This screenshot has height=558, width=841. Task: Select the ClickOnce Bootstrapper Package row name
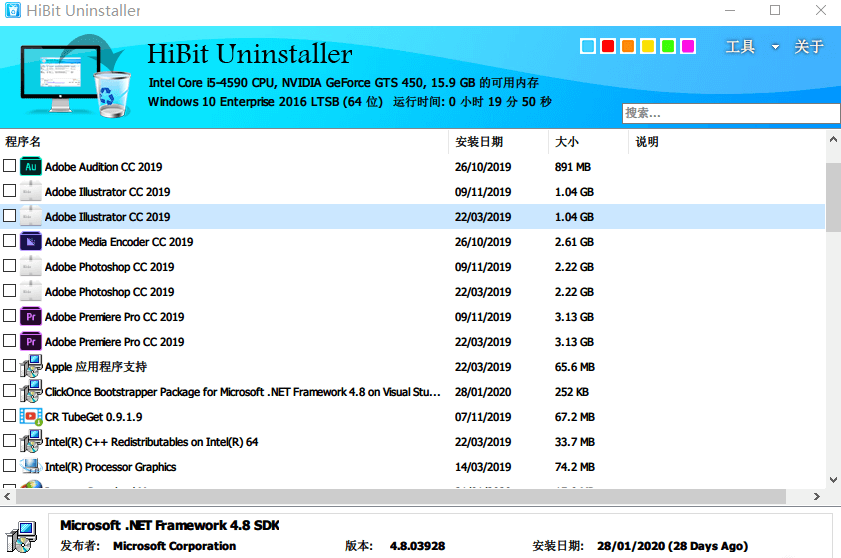coord(242,392)
